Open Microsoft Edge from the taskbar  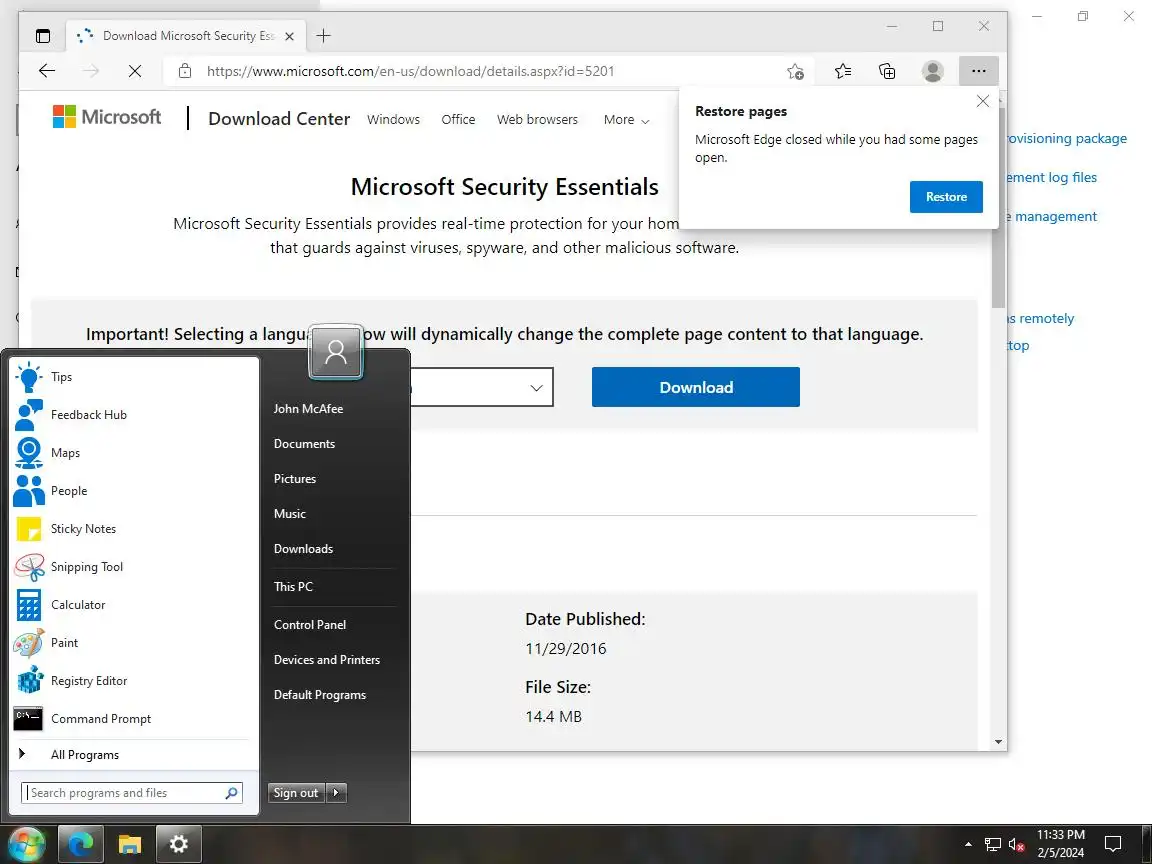[x=80, y=844]
